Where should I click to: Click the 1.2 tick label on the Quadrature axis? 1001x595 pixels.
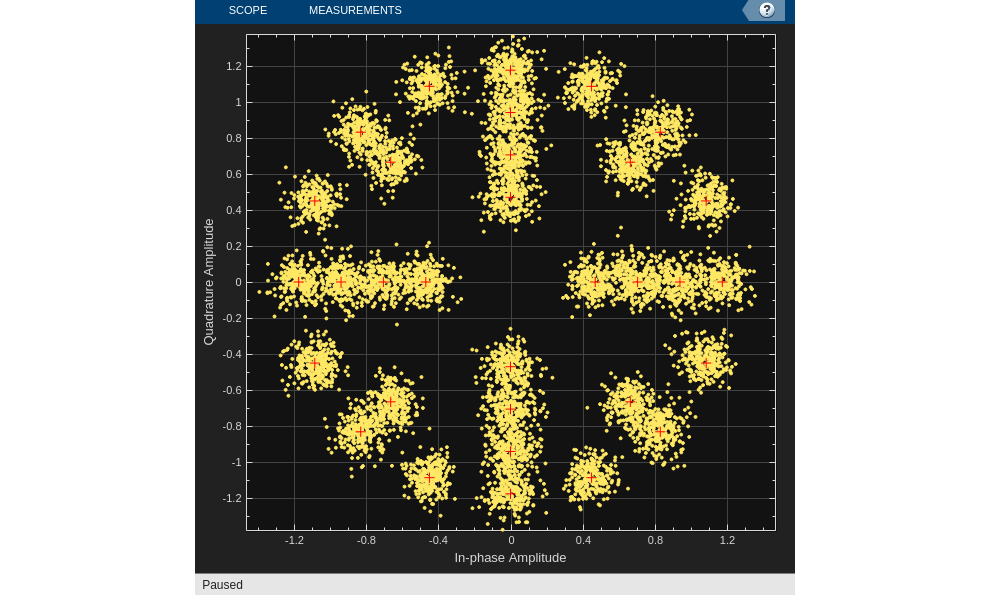[x=233, y=66]
